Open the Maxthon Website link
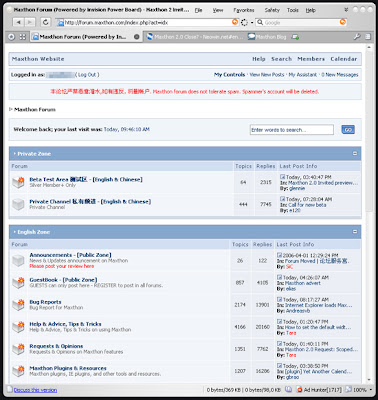The image size is (378, 400). coord(38,59)
